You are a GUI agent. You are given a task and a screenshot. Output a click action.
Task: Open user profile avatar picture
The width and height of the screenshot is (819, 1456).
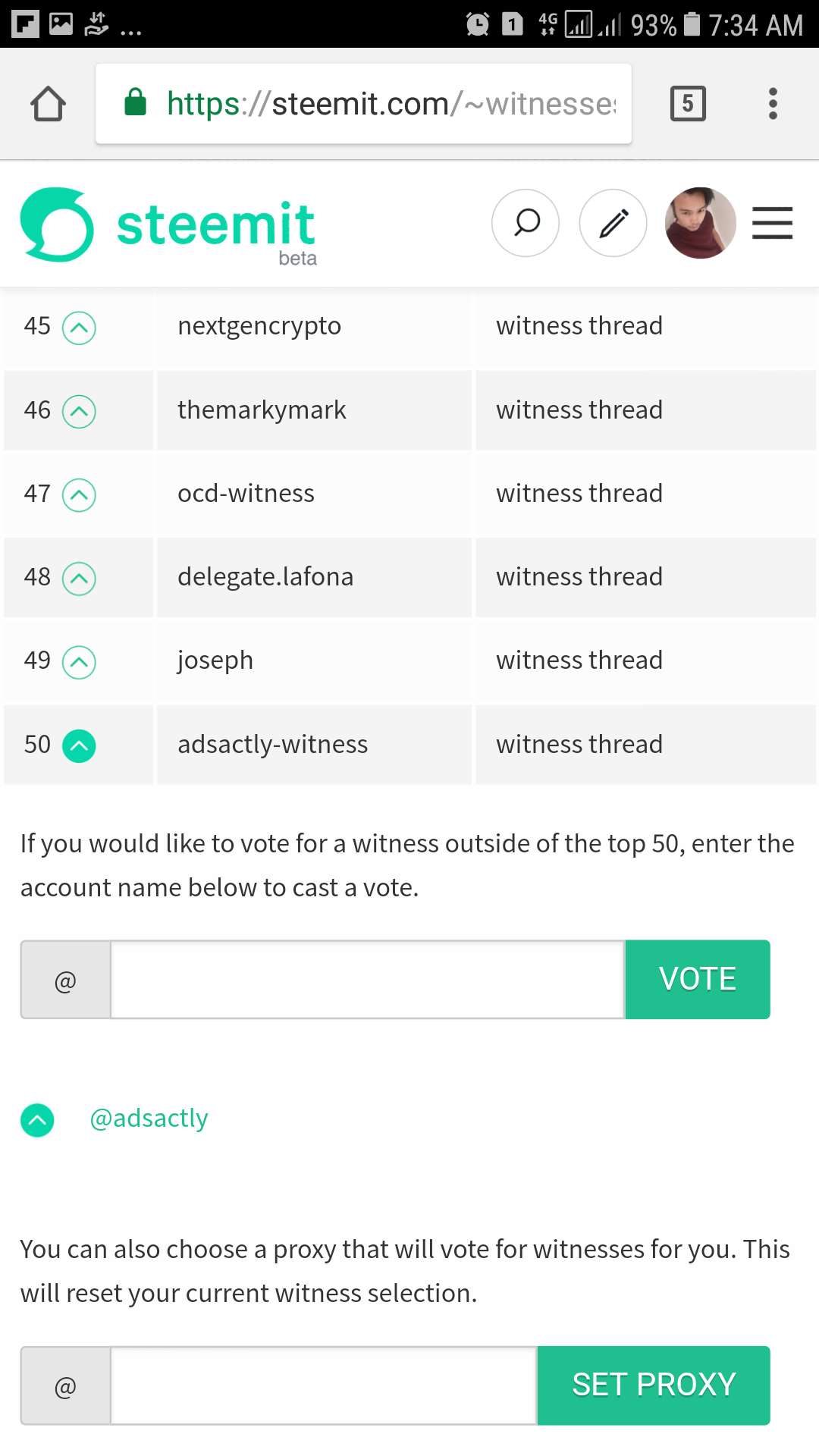[x=700, y=223]
